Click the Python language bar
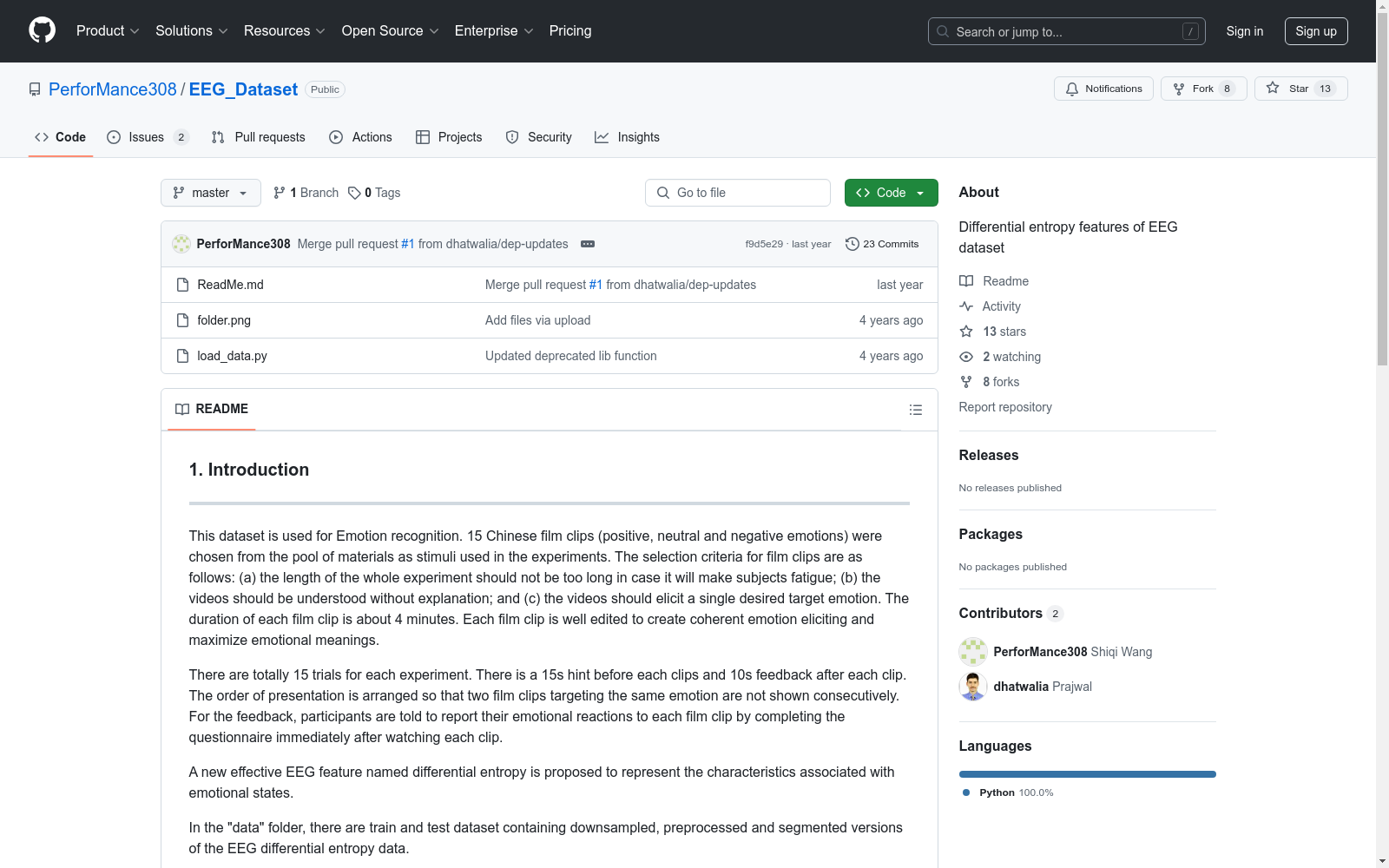 click(1088, 774)
